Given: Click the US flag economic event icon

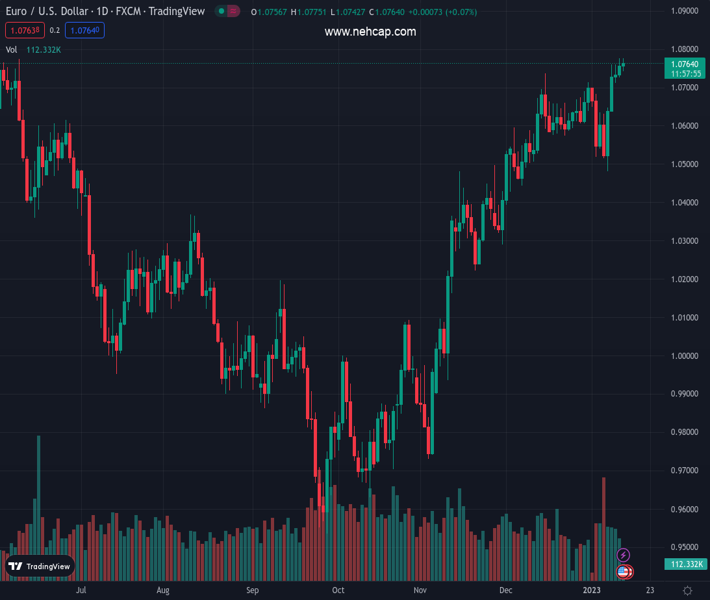Looking at the screenshot, I should [x=624, y=572].
